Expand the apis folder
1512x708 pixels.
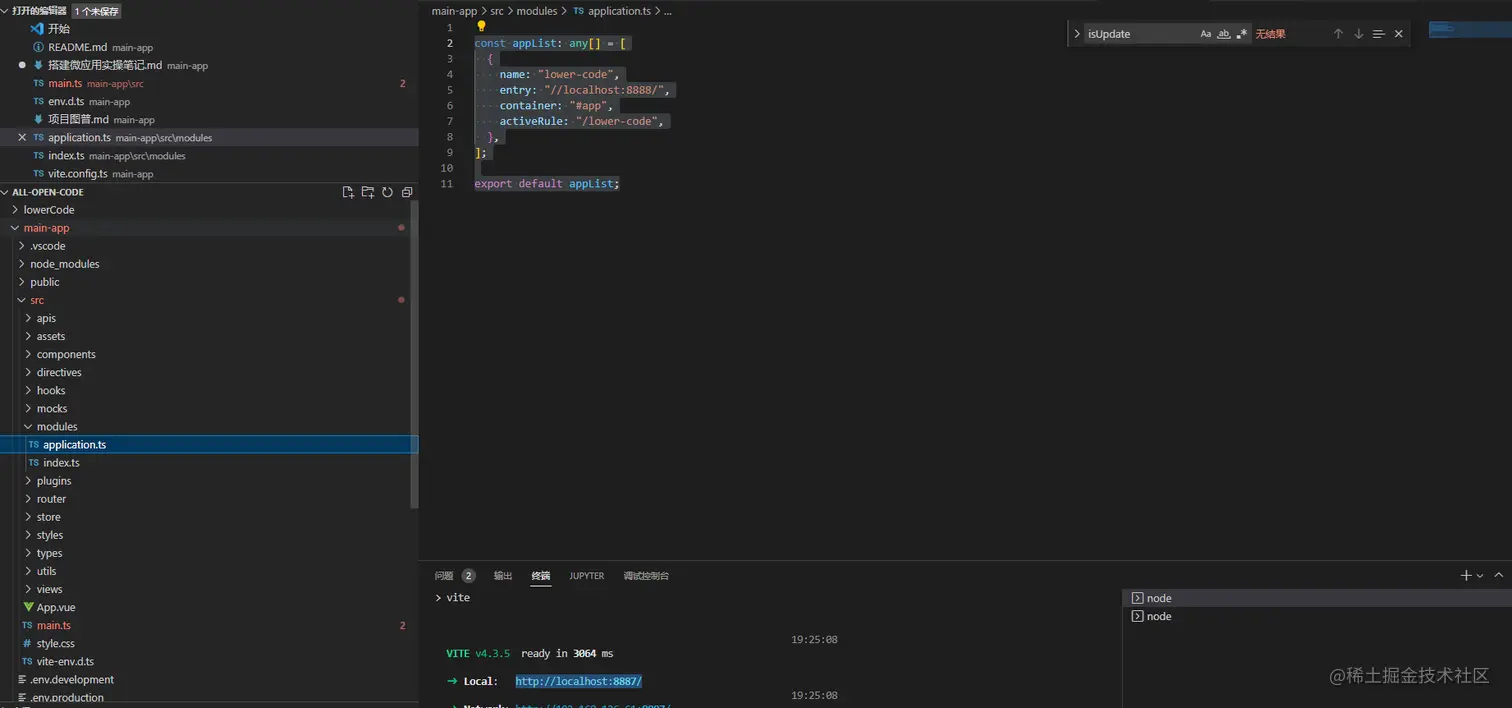(209, 318)
